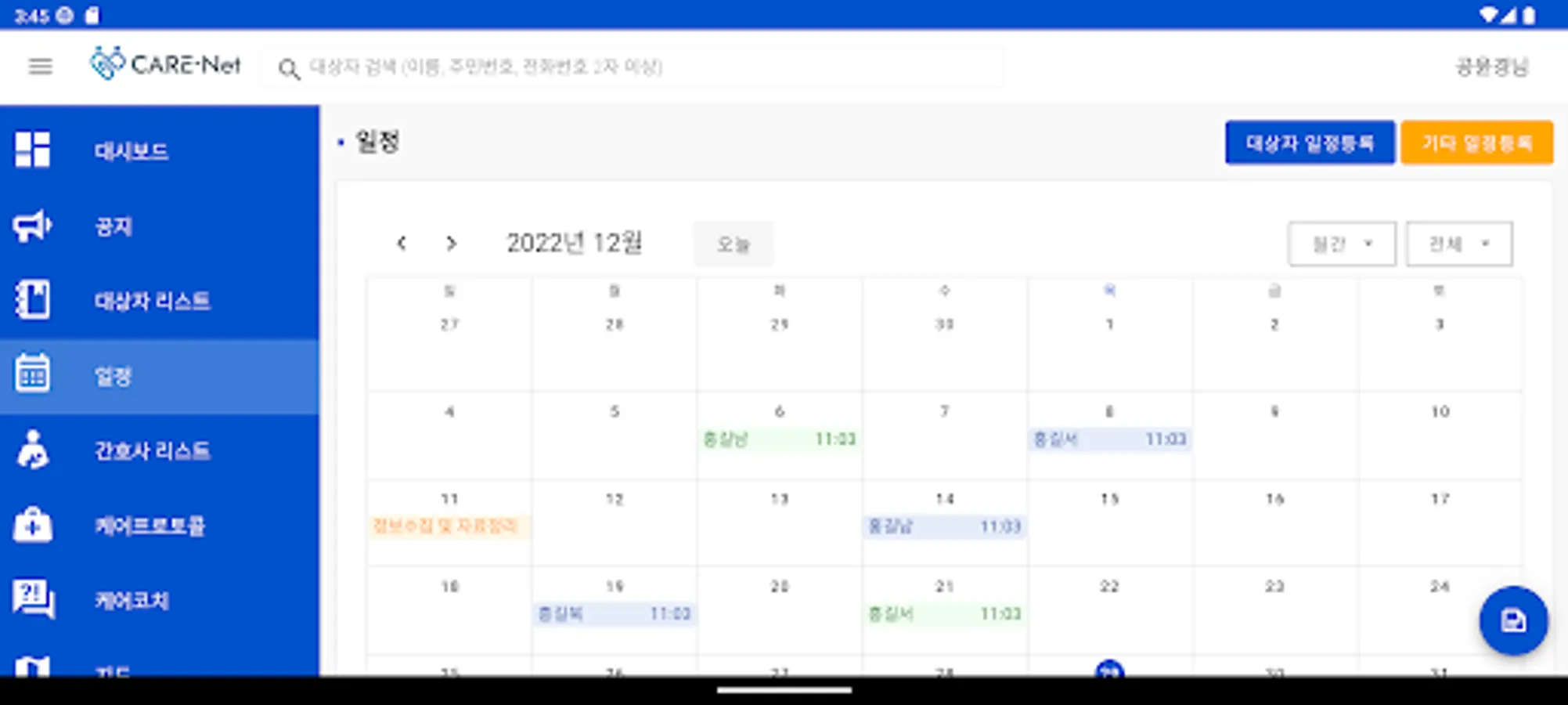This screenshot has height=705, width=1568.
Task: Select December 23 in the calendar
Action: click(x=1274, y=586)
